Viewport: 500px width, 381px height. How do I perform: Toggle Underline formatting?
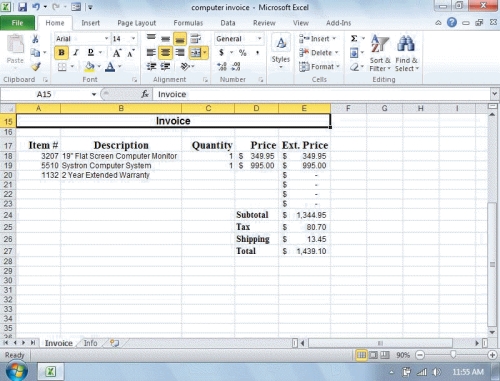(x=91, y=53)
